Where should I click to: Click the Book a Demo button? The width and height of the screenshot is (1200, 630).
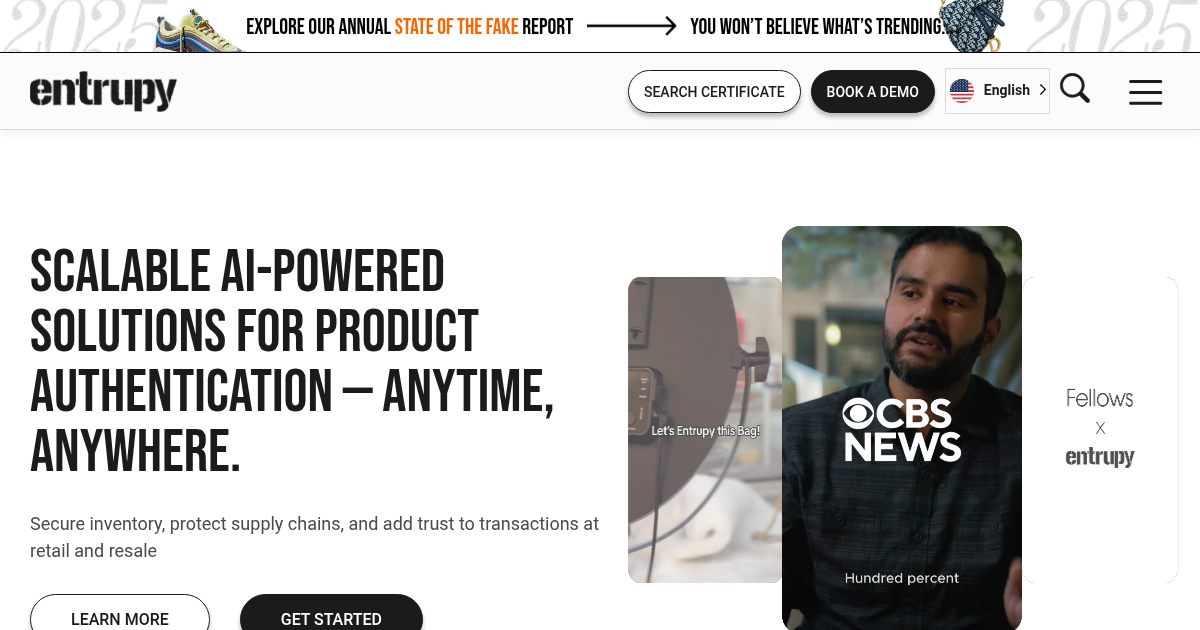(872, 91)
